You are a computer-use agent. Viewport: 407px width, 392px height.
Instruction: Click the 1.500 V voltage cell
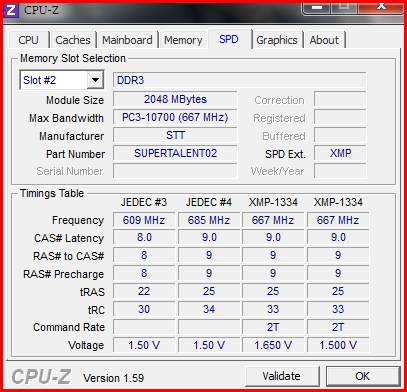[x=338, y=345]
